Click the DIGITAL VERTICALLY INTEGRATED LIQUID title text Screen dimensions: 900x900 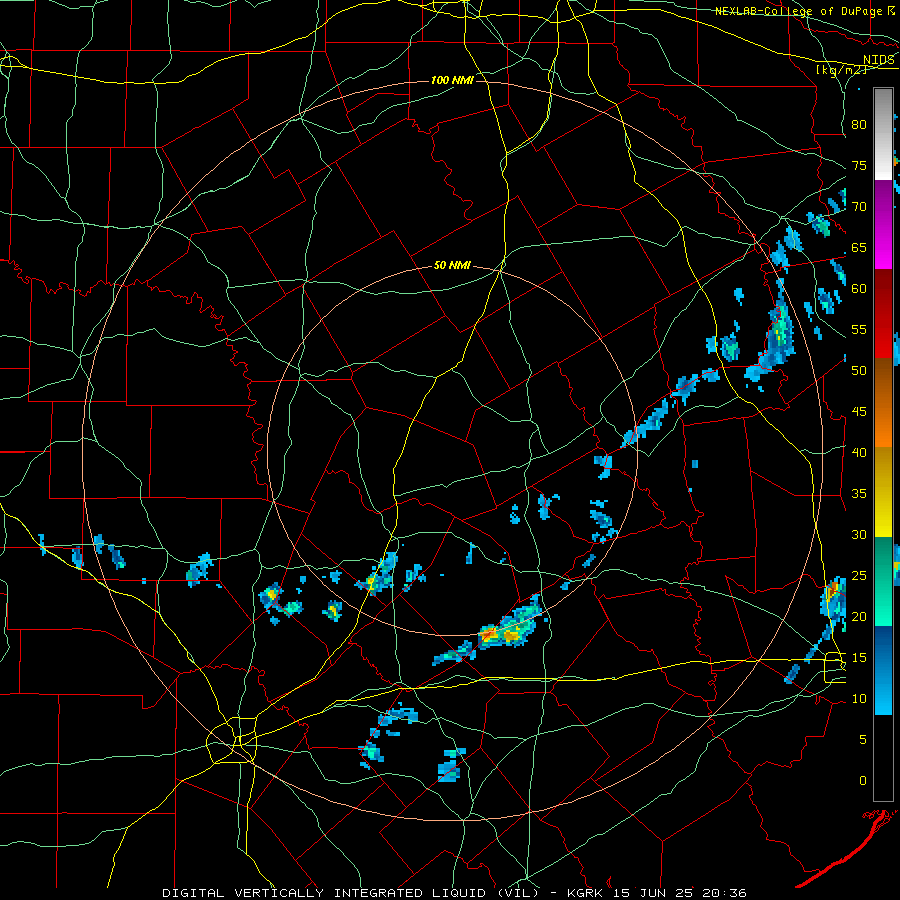pos(325,893)
